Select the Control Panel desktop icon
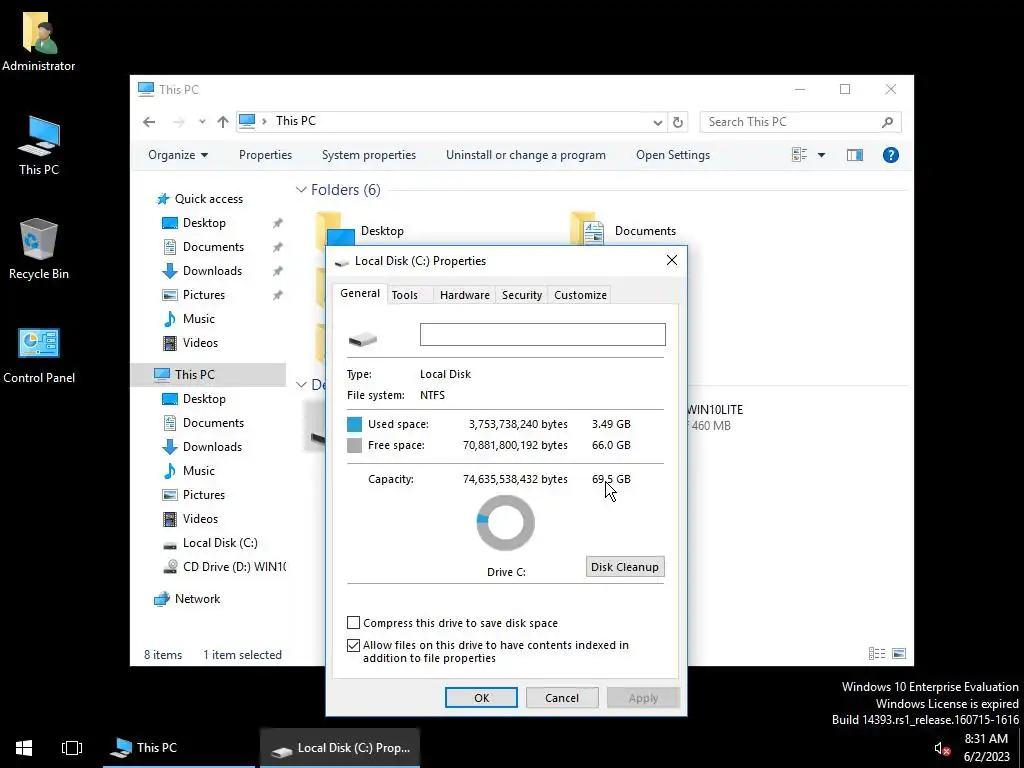Viewport: 1024px width, 768px height. (39, 355)
